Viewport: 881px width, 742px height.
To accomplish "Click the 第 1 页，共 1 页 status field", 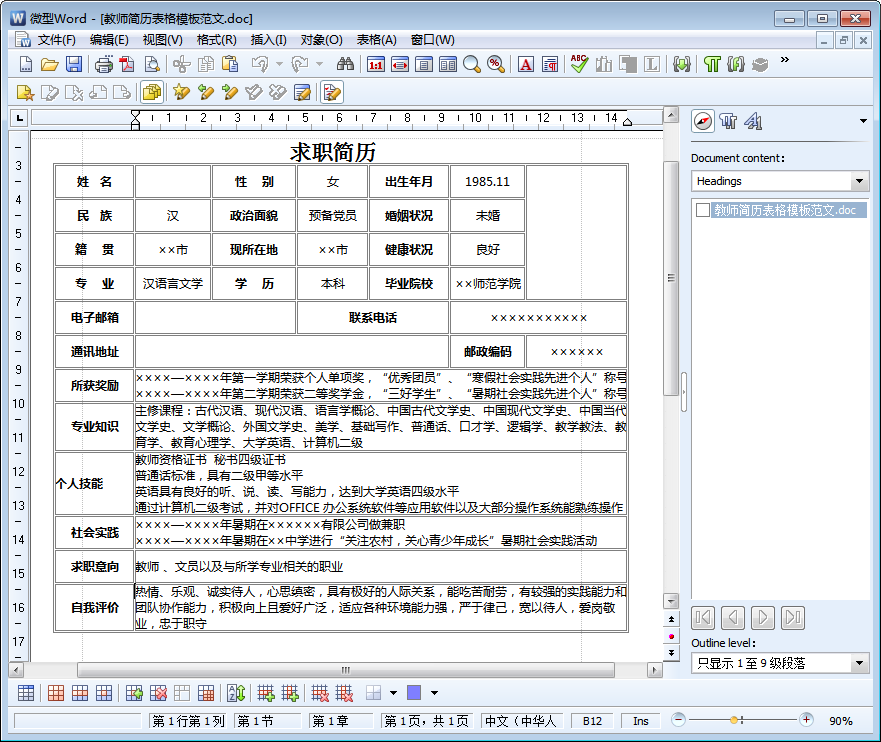I will pos(426,721).
